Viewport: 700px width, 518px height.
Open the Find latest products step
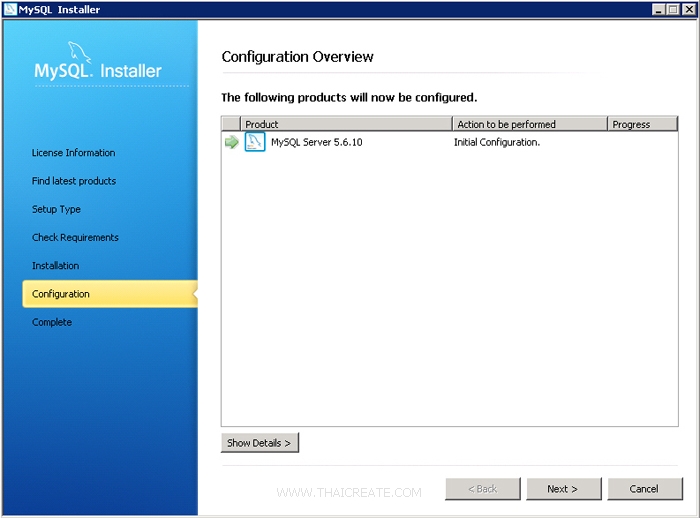[x=74, y=181]
